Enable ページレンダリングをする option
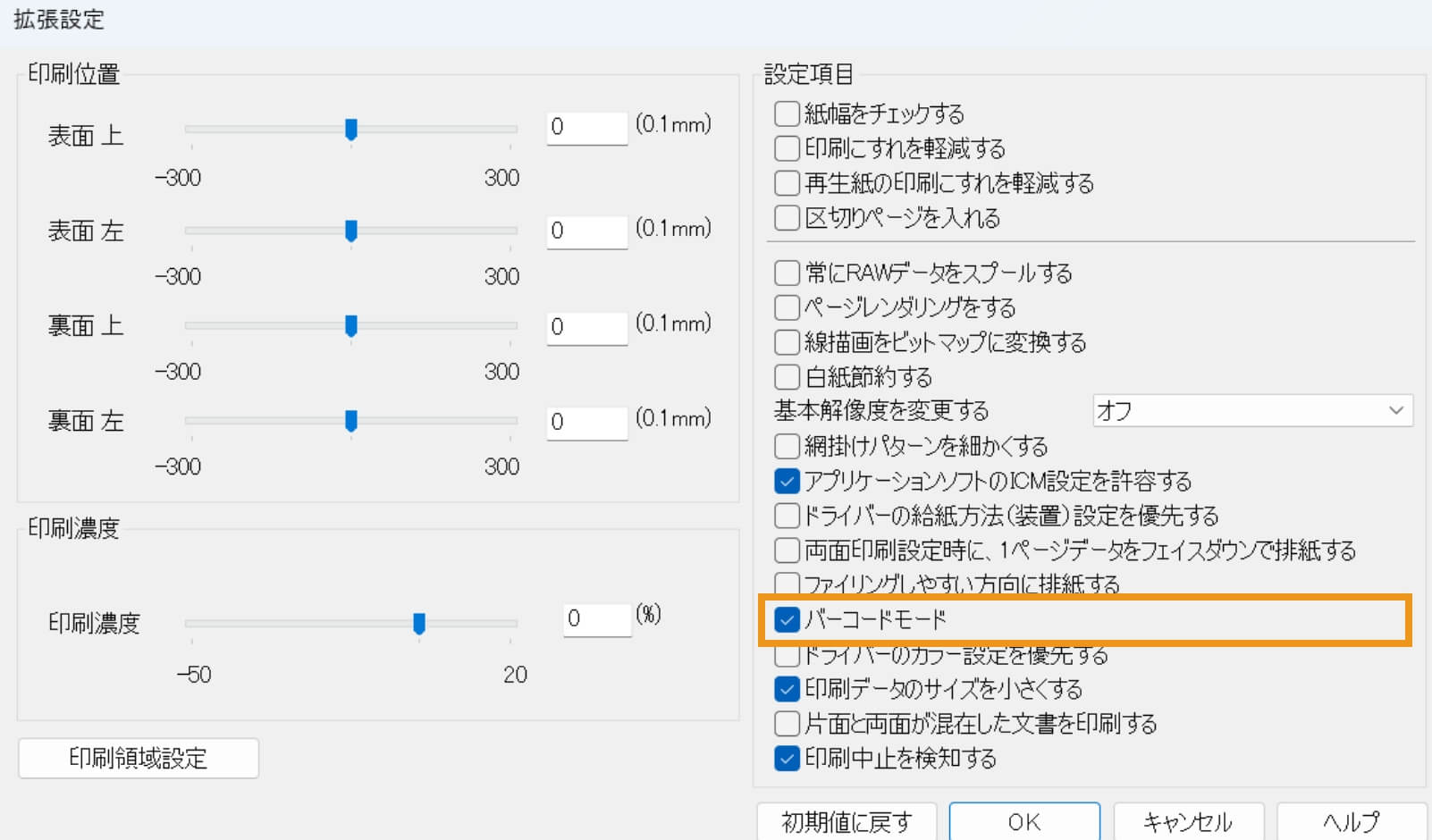 click(x=786, y=307)
